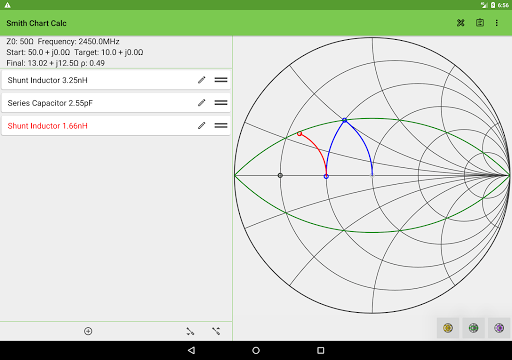
Task: Open the clipboard list icon in header
Action: pos(480,23)
